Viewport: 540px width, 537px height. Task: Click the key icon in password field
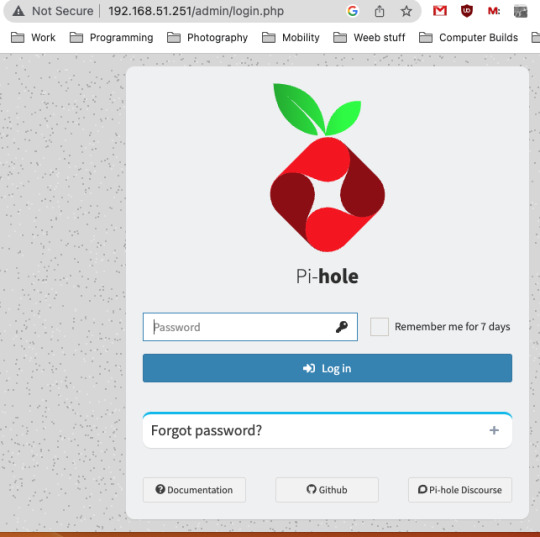(x=342, y=327)
